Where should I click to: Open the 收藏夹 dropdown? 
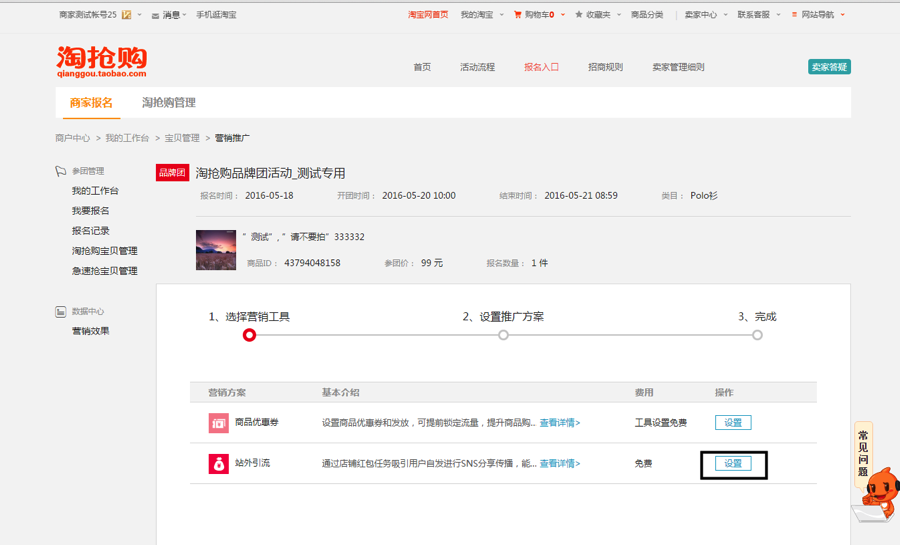pos(619,15)
